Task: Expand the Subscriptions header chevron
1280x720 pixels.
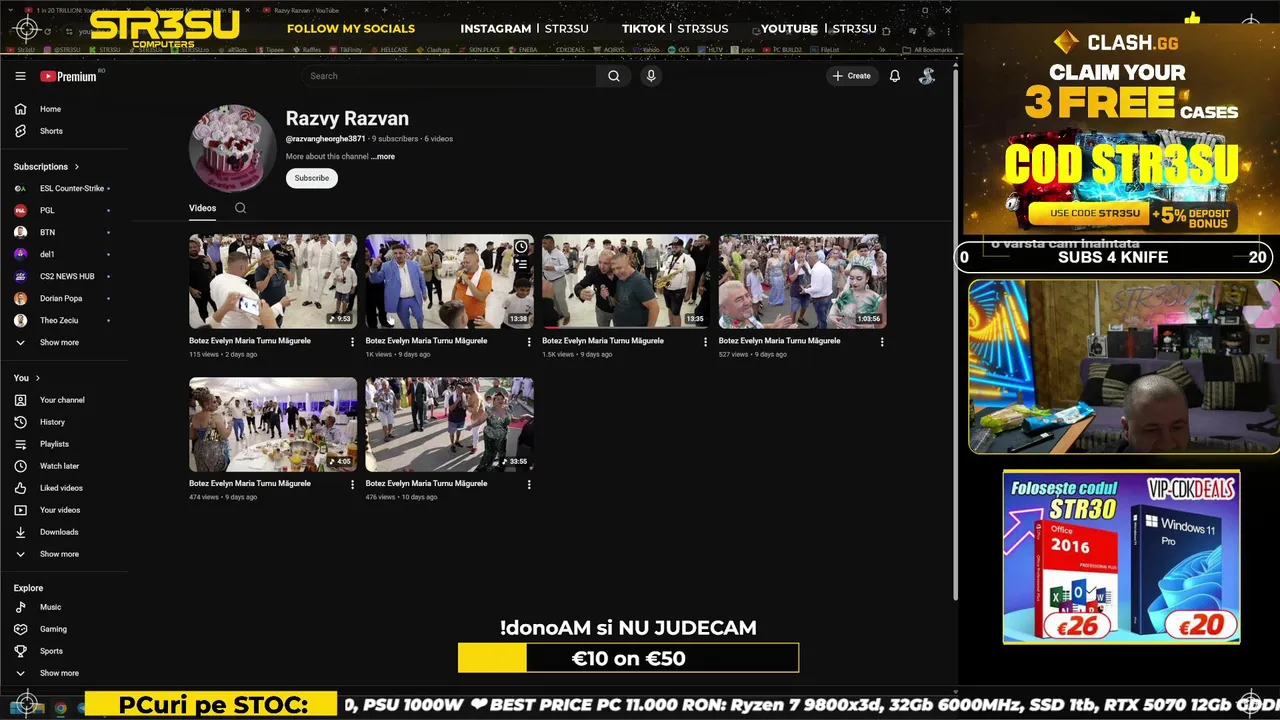Action: tap(76, 167)
